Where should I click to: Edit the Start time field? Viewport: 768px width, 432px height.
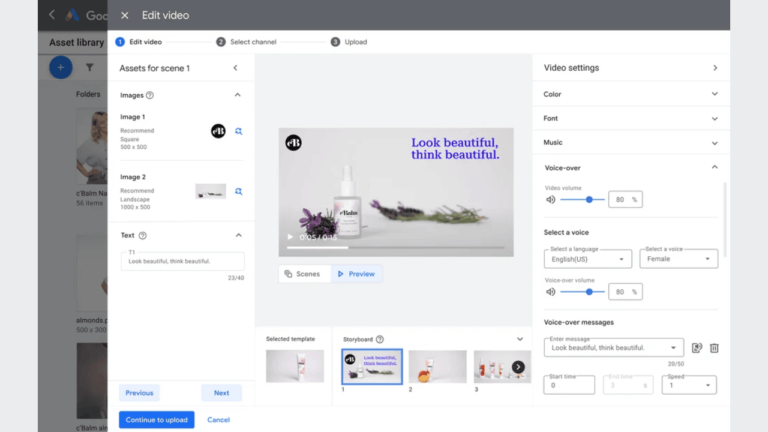click(569, 385)
